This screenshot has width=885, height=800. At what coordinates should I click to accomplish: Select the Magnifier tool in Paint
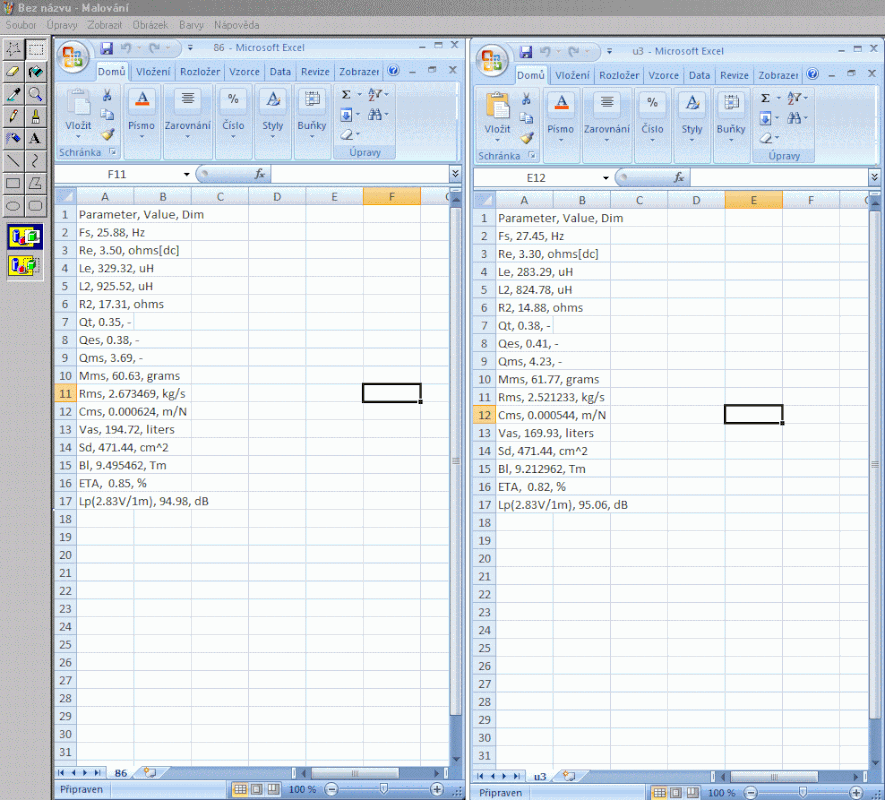[x=36, y=94]
